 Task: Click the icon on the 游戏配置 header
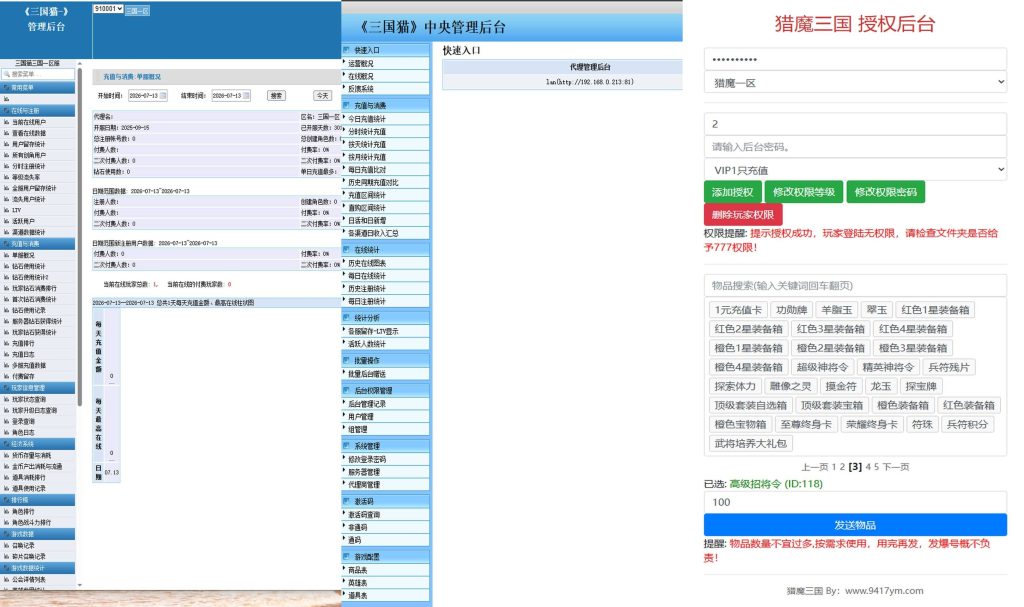(x=347, y=557)
